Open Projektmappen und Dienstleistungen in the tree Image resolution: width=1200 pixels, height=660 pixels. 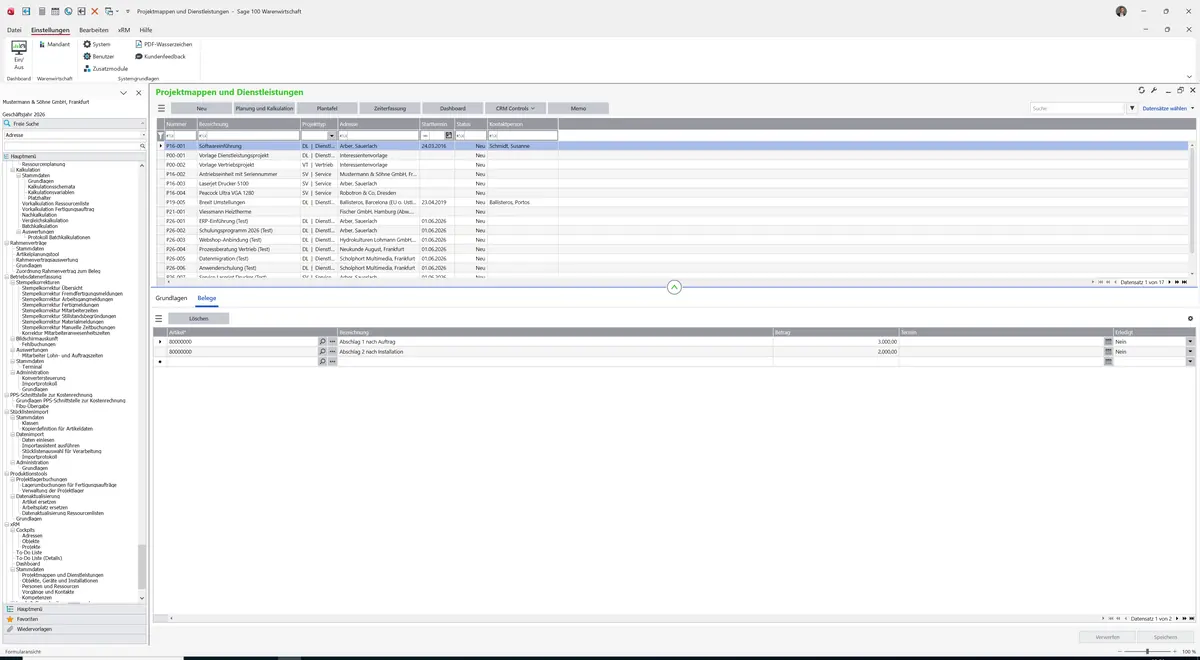[62, 575]
